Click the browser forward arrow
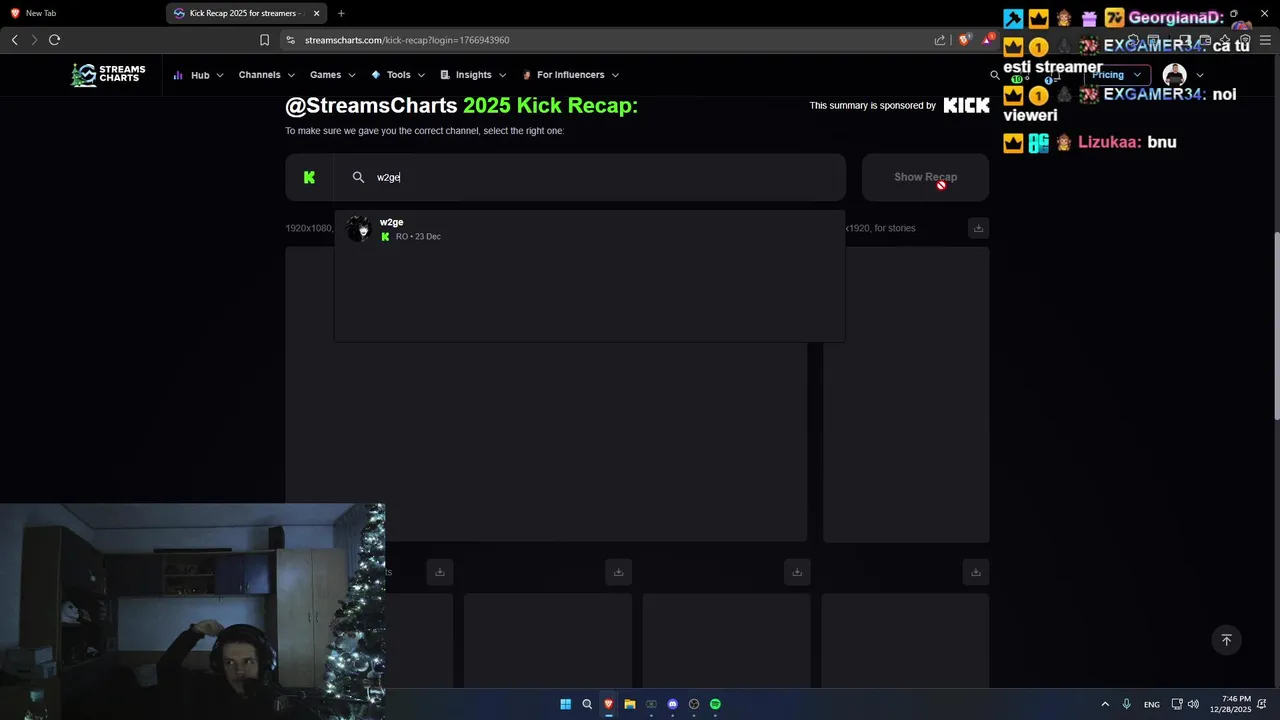Image resolution: width=1280 pixels, height=720 pixels. click(34, 40)
